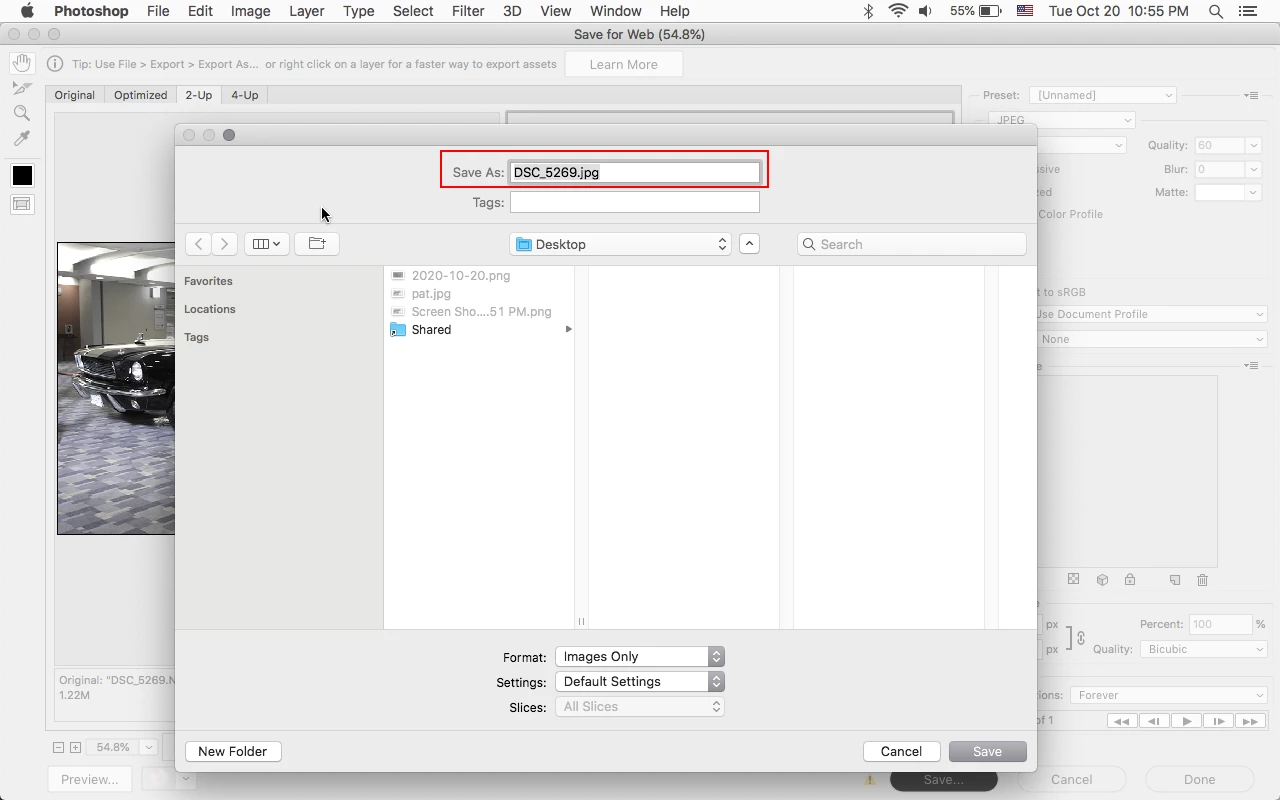
Task: Click the Favorites sidebar heading
Action: 208,281
